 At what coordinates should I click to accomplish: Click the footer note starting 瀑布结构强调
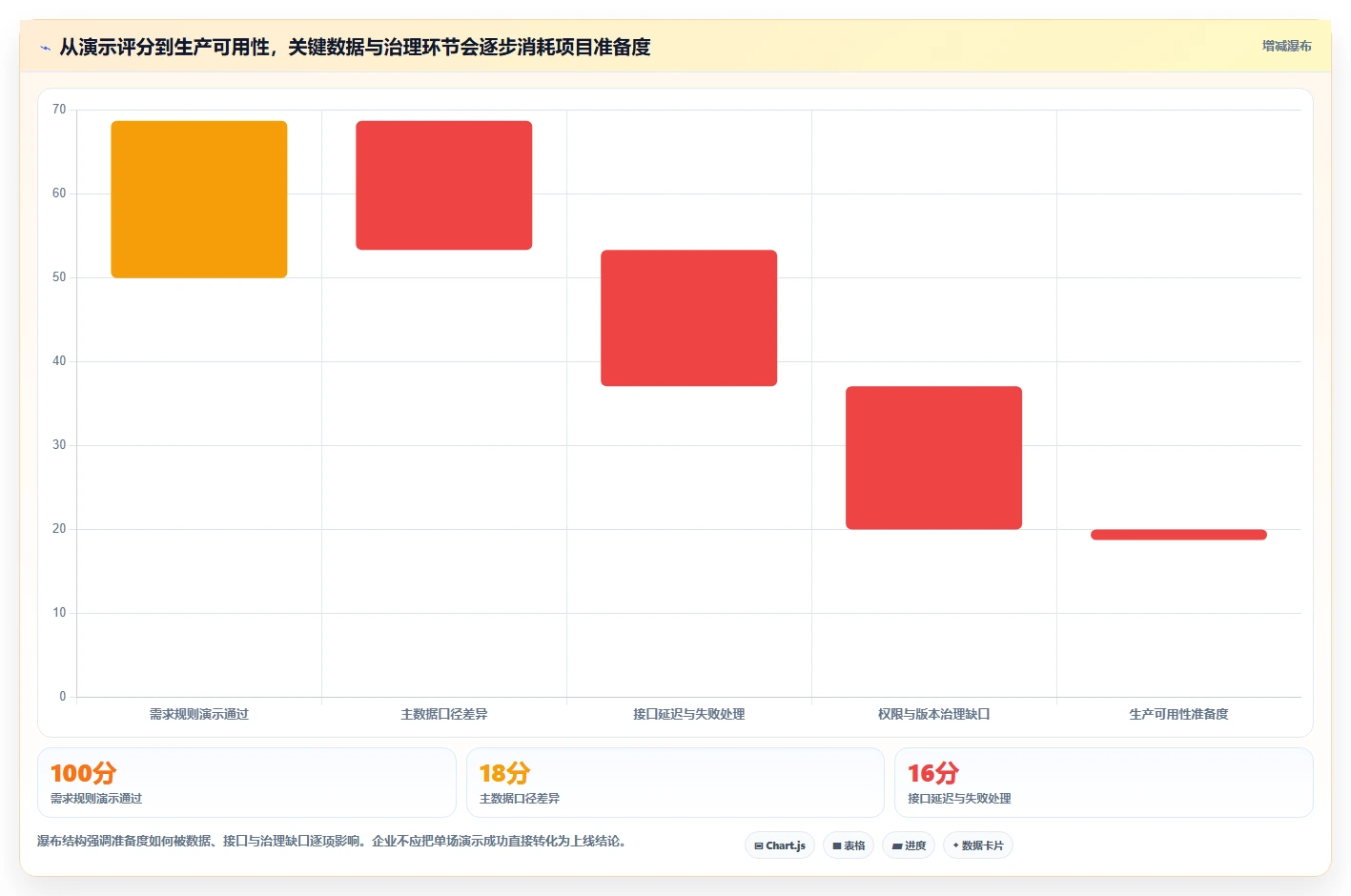point(334,841)
